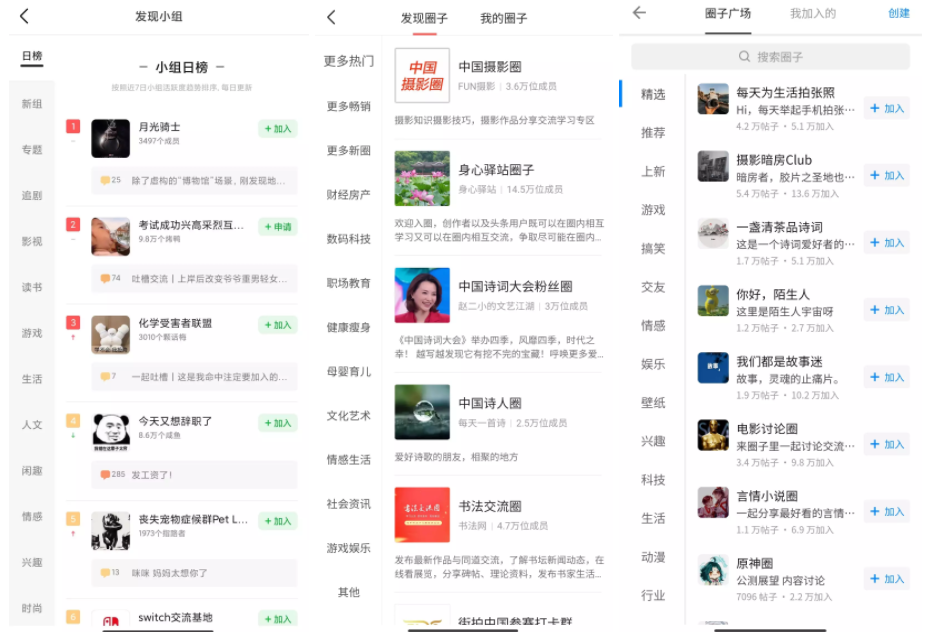Click 创建 link to create a circle
The width and height of the screenshot is (932, 632).
click(898, 13)
